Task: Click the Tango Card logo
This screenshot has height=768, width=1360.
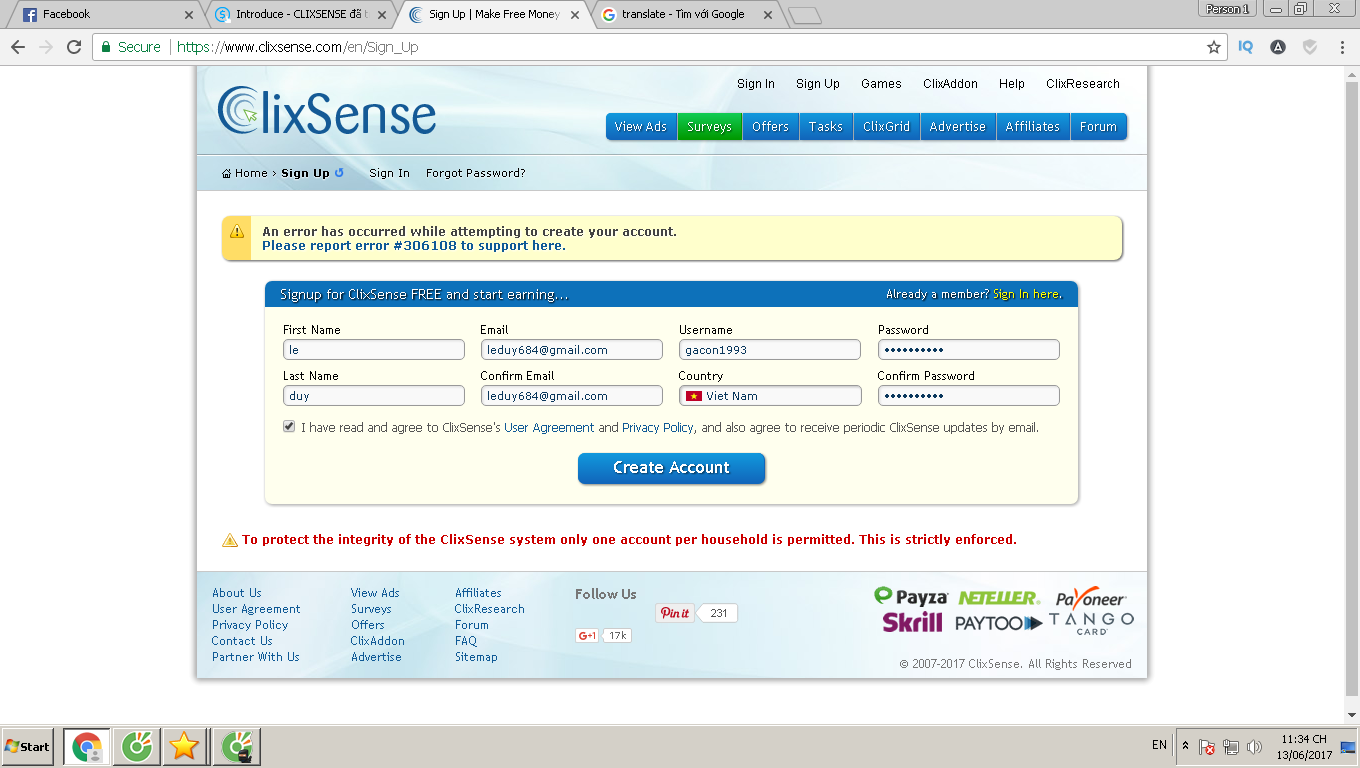Action: coord(1091,623)
